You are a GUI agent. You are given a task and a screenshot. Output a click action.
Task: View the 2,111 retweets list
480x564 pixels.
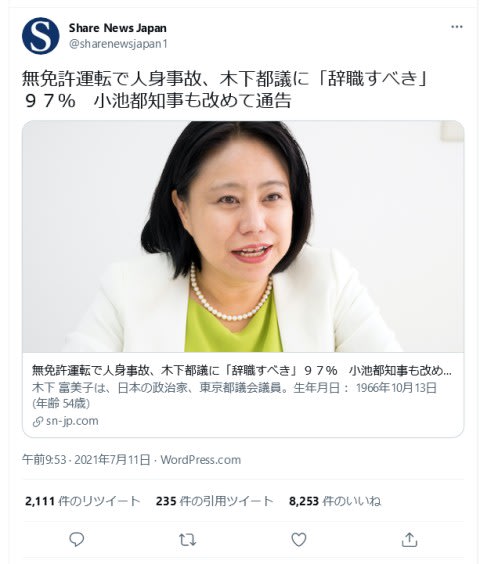pyautogui.click(x=82, y=501)
